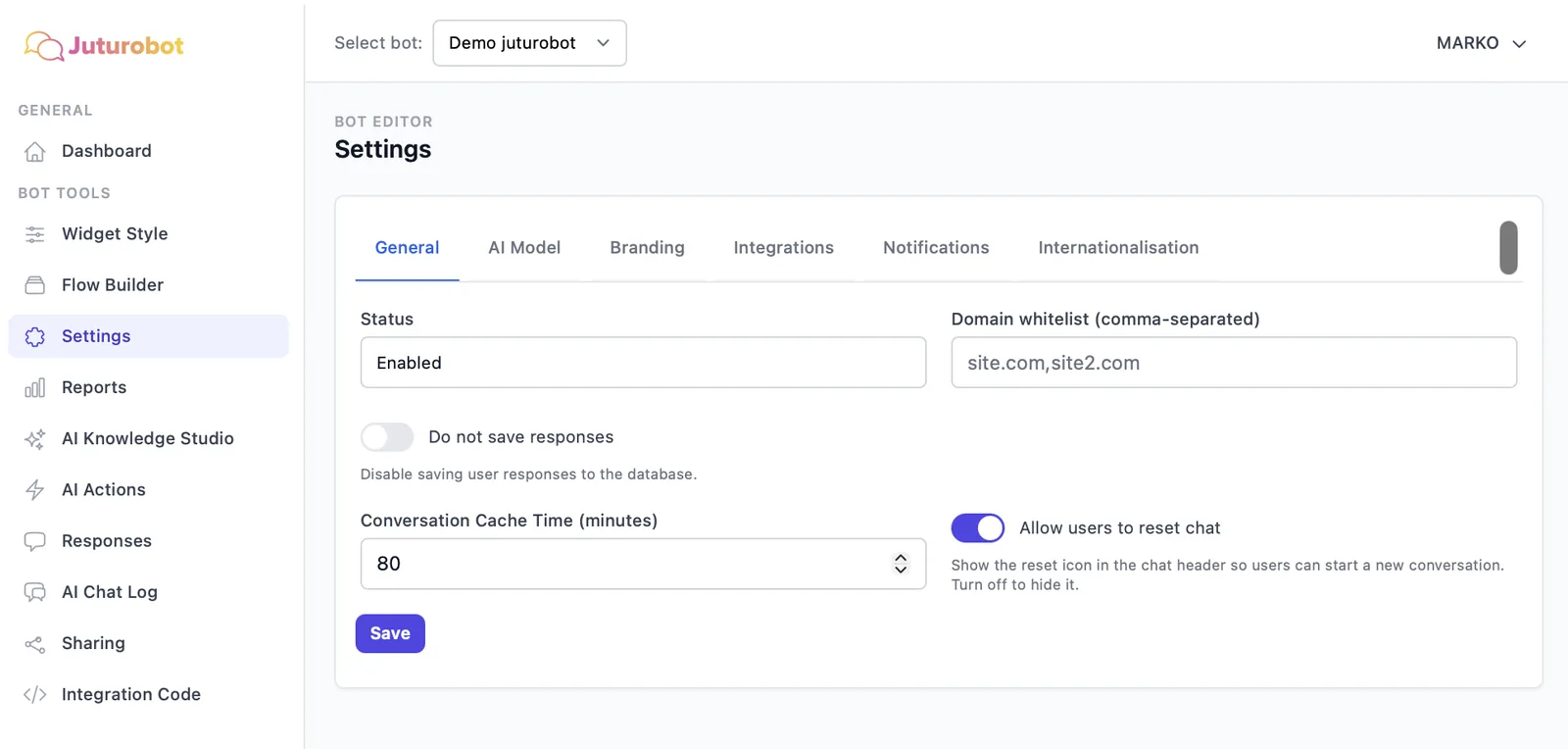Open Widget Style in sidebar
Image resolution: width=1568 pixels, height=749 pixels.
[x=149, y=234]
